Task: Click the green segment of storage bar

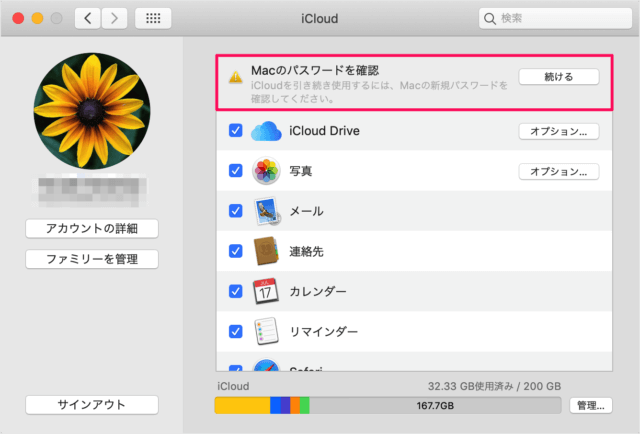Action: click(x=304, y=405)
